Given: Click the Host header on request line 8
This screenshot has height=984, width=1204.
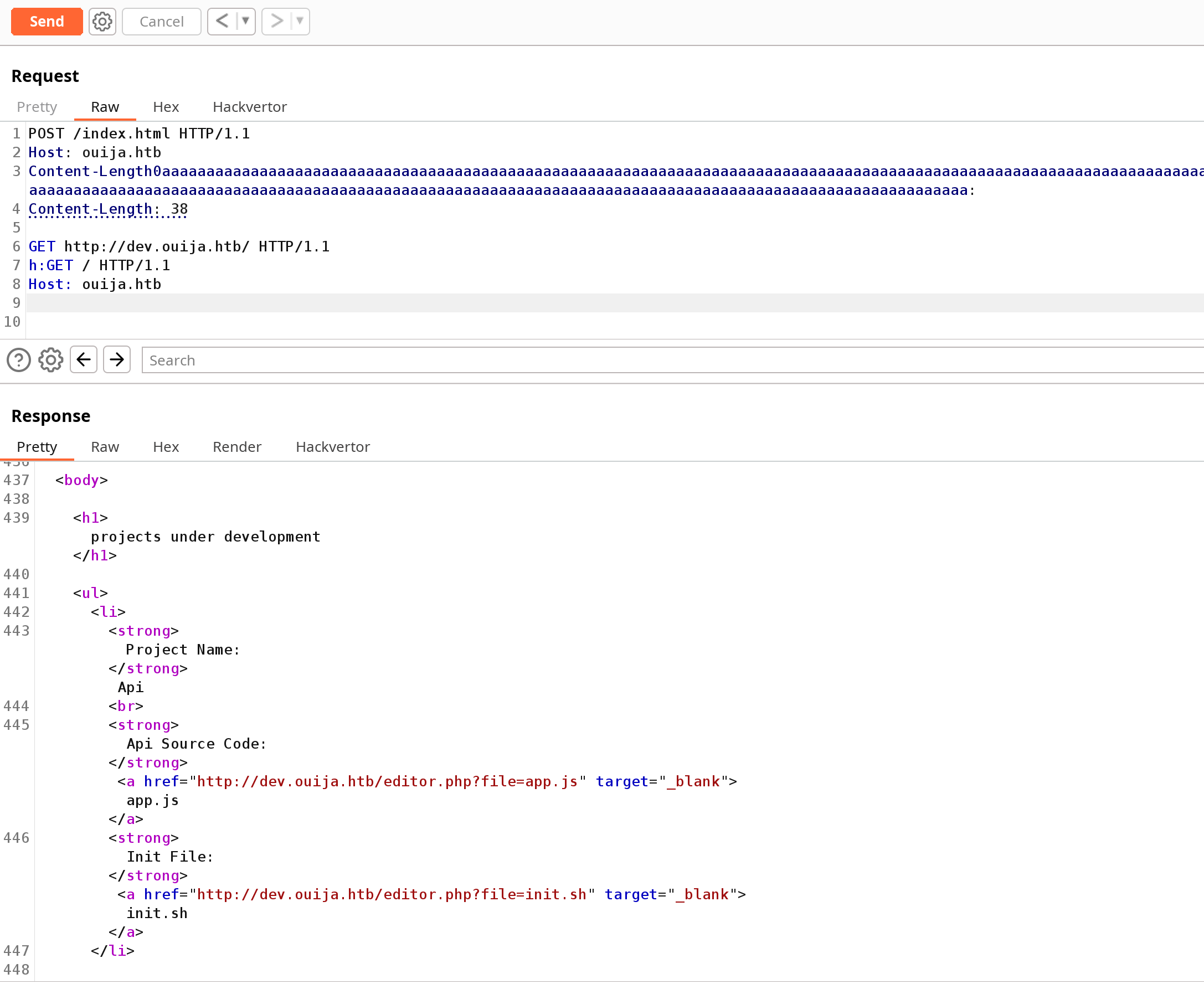Looking at the screenshot, I should coord(95,284).
